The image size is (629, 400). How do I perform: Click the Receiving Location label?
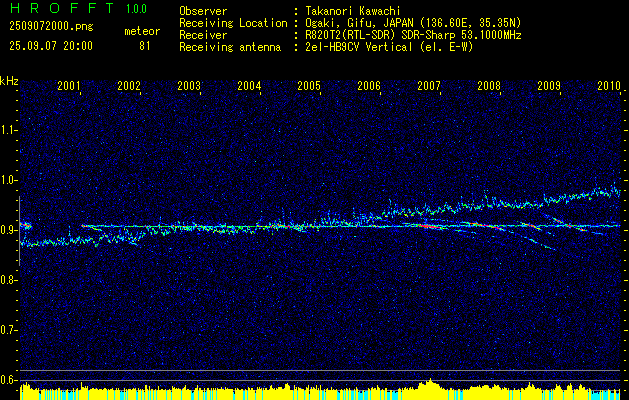[x=233, y=23]
